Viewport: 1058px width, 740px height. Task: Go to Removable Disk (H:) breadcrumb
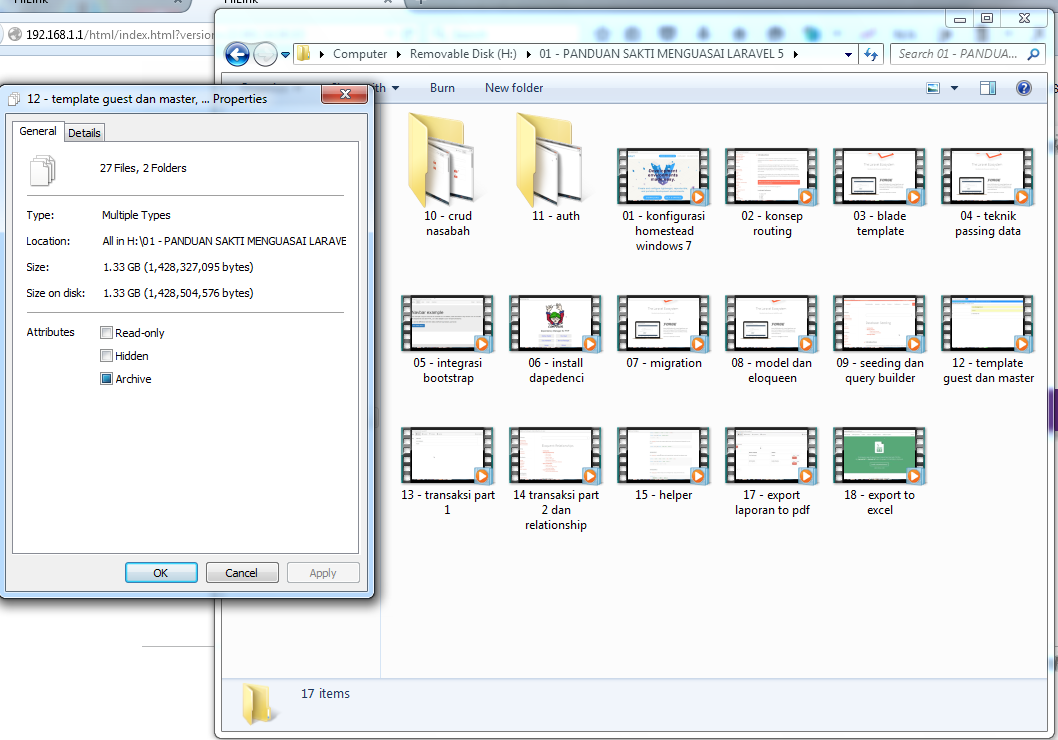tap(463, 54)
